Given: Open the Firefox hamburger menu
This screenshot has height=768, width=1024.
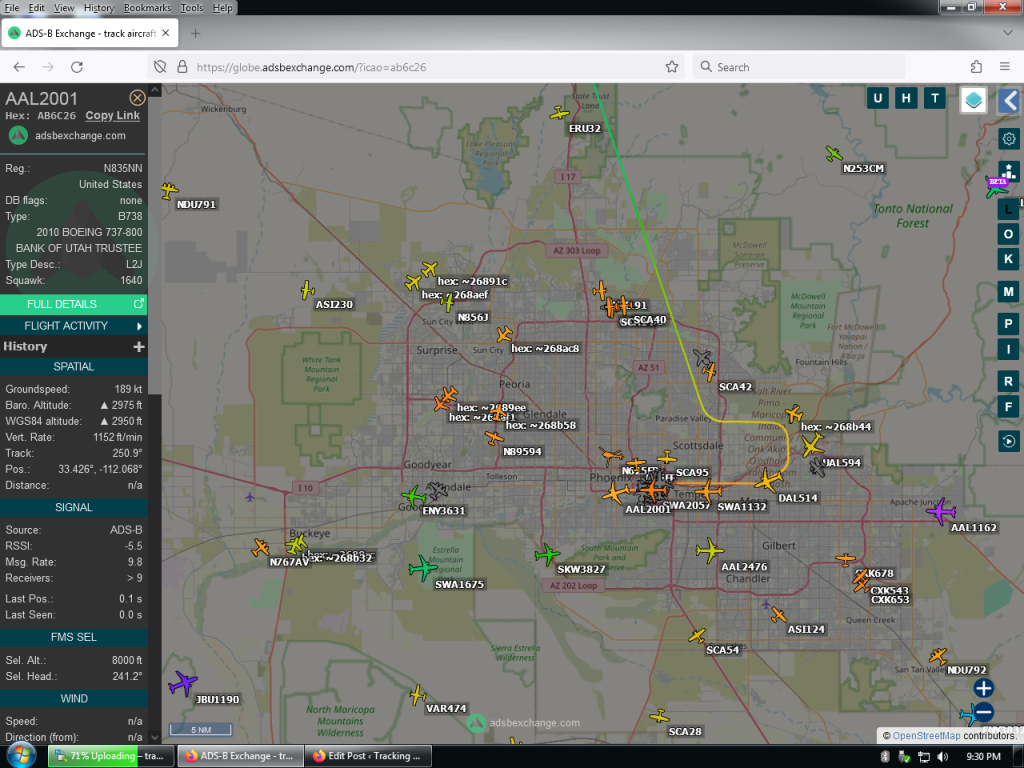Looking at the screenshot, I should pyautogui.click(x=1005, y=67).
